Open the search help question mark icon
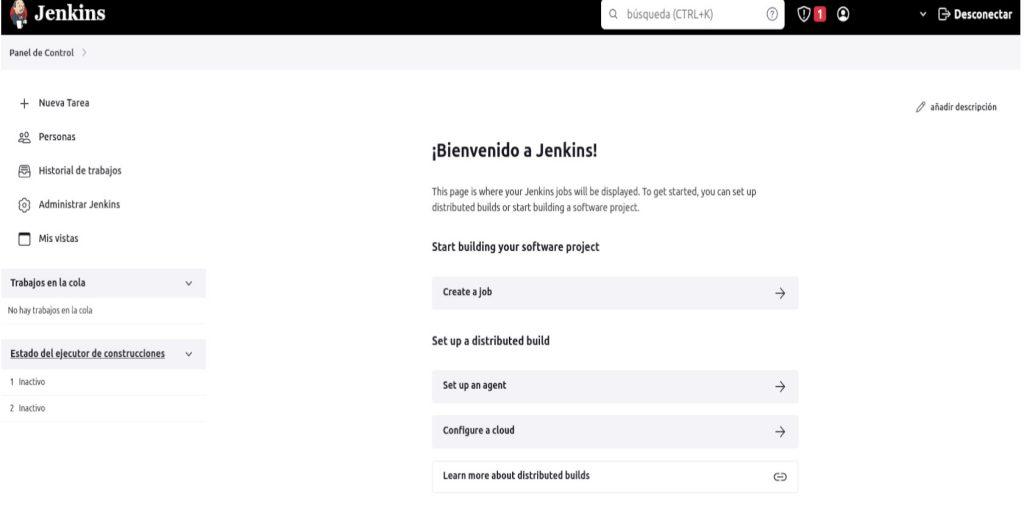1024x512 pixels. 772,14
